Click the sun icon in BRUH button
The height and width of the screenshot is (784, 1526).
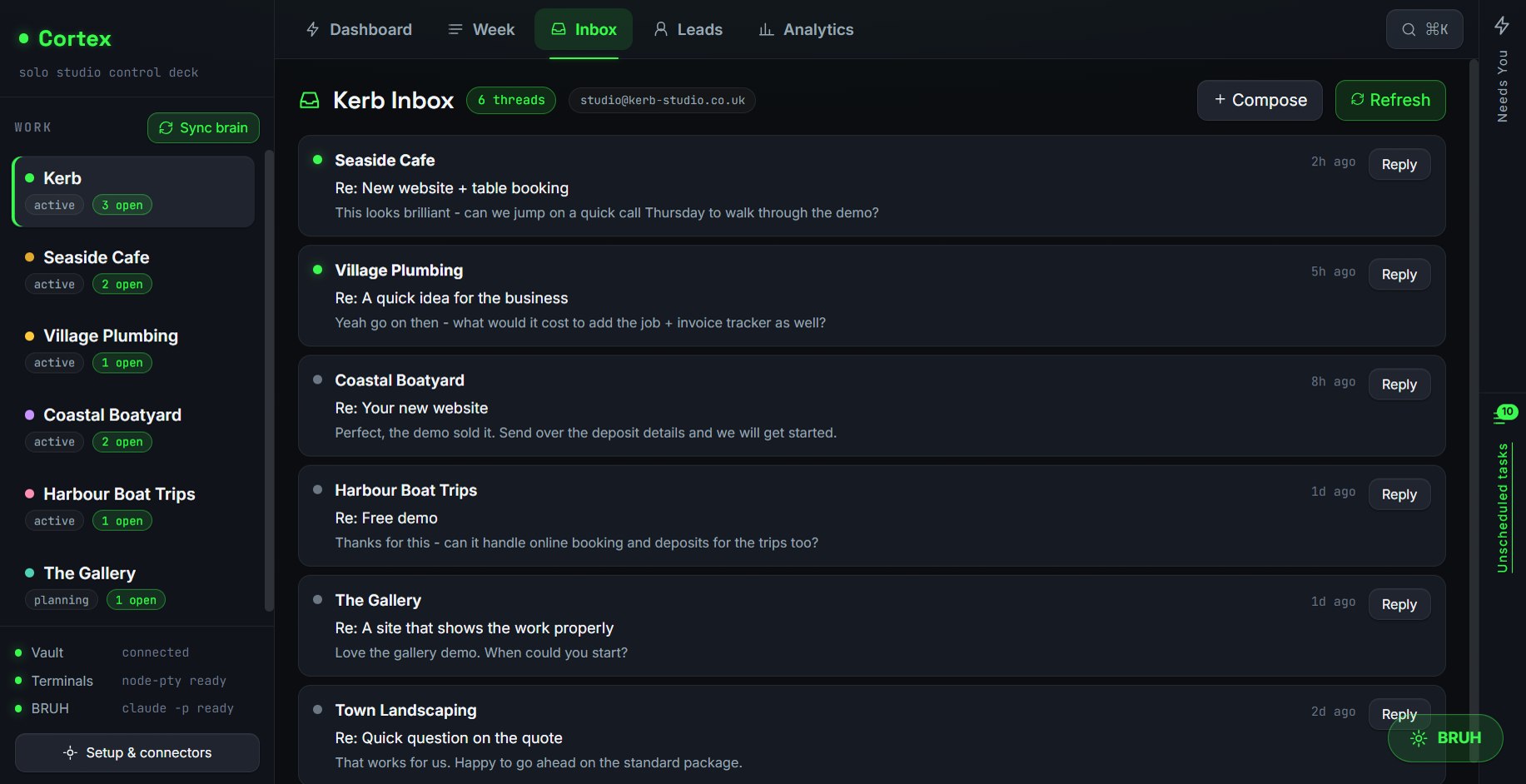tap(1419, 738)
